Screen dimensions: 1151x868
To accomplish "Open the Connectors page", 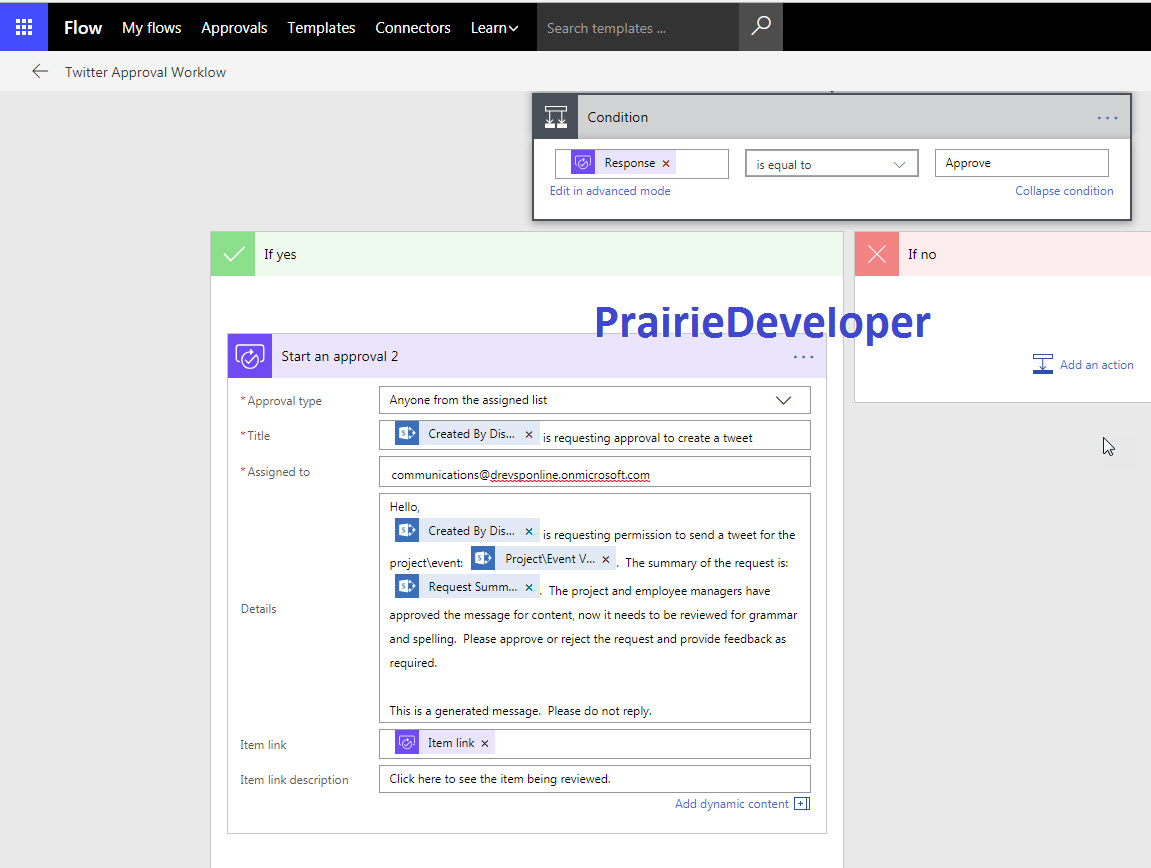I will [x=413, y=28].
